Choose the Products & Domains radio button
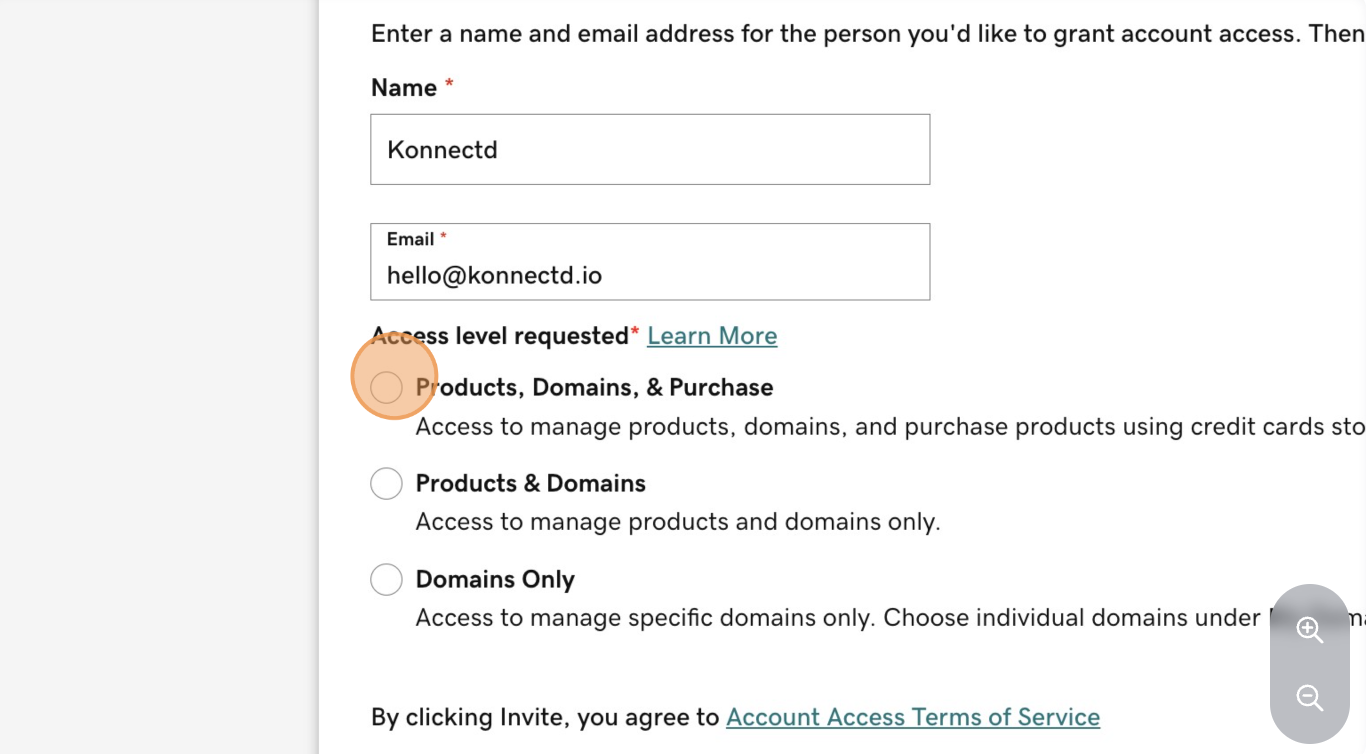Viewport: 1366px width, 754px height. click(386, 483)
